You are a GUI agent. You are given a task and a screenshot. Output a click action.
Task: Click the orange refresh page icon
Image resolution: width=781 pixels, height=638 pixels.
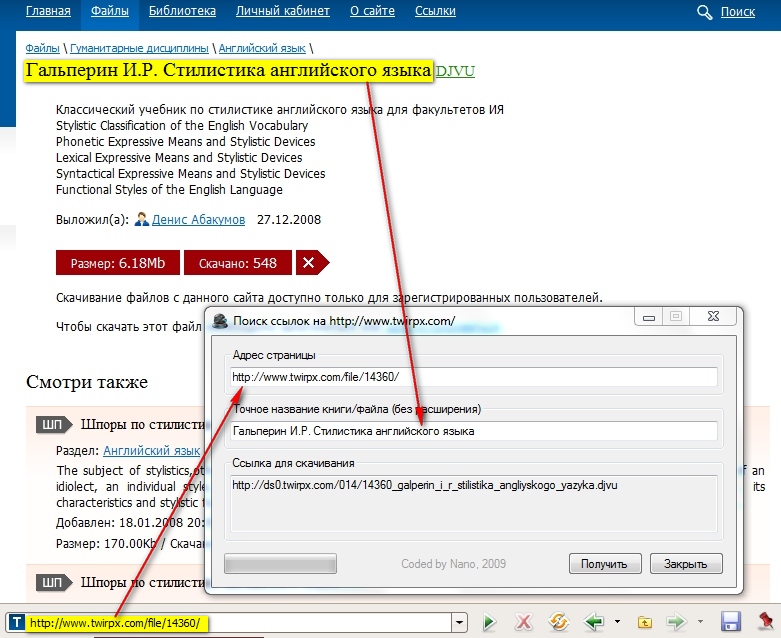pyautogui.click(x=557, y=622)
